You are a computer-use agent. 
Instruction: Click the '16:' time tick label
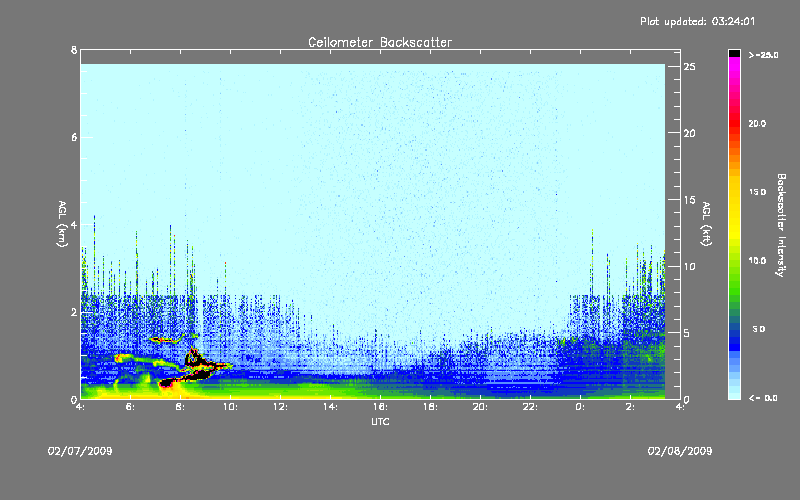381,407
